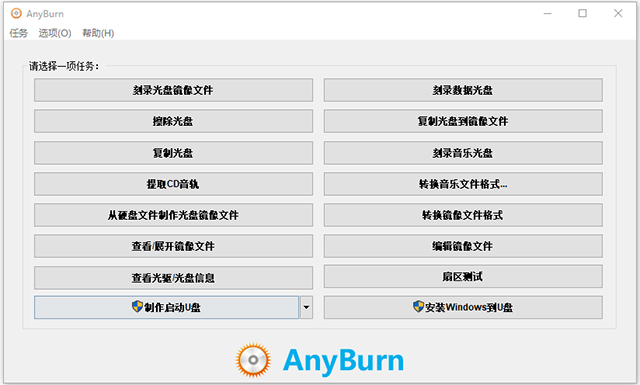Start 复制光盘到镜像文件 task
Viewport: 640px width, 385px height.
[463, 121]
